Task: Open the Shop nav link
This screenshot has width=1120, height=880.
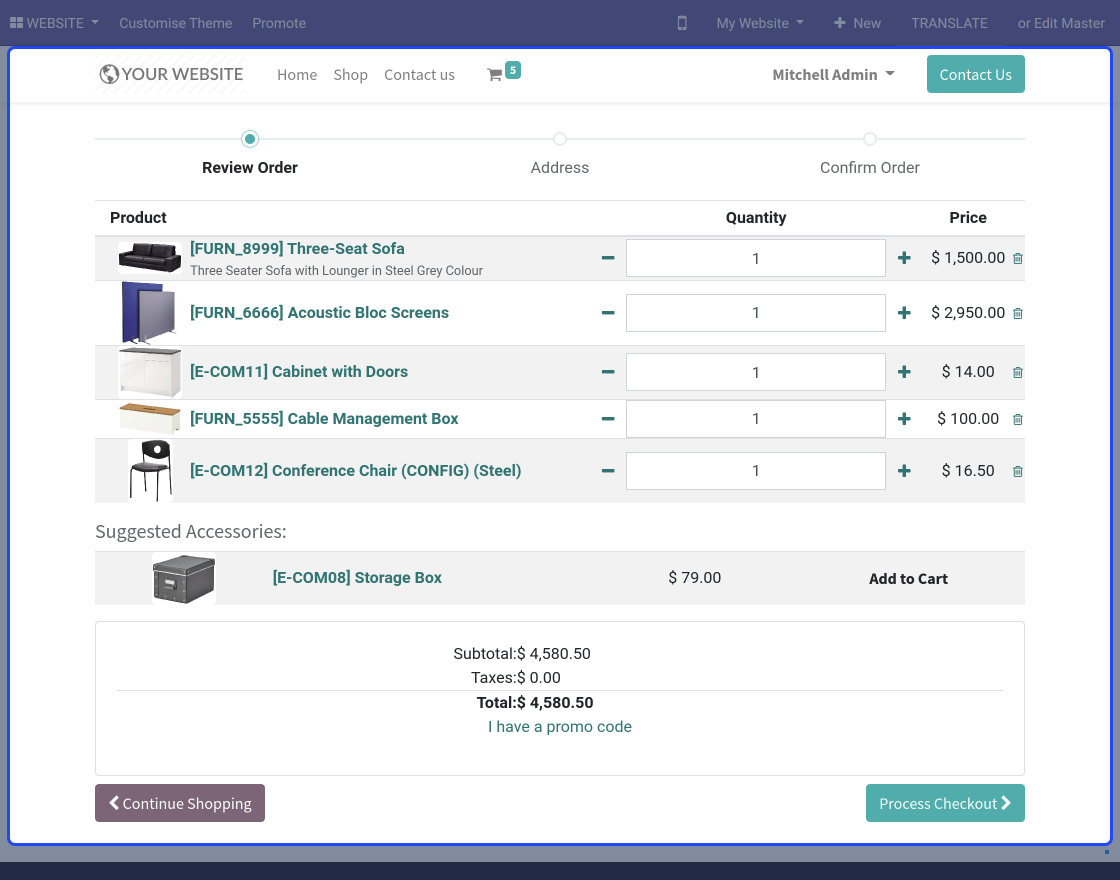Action: coord(351,75)
